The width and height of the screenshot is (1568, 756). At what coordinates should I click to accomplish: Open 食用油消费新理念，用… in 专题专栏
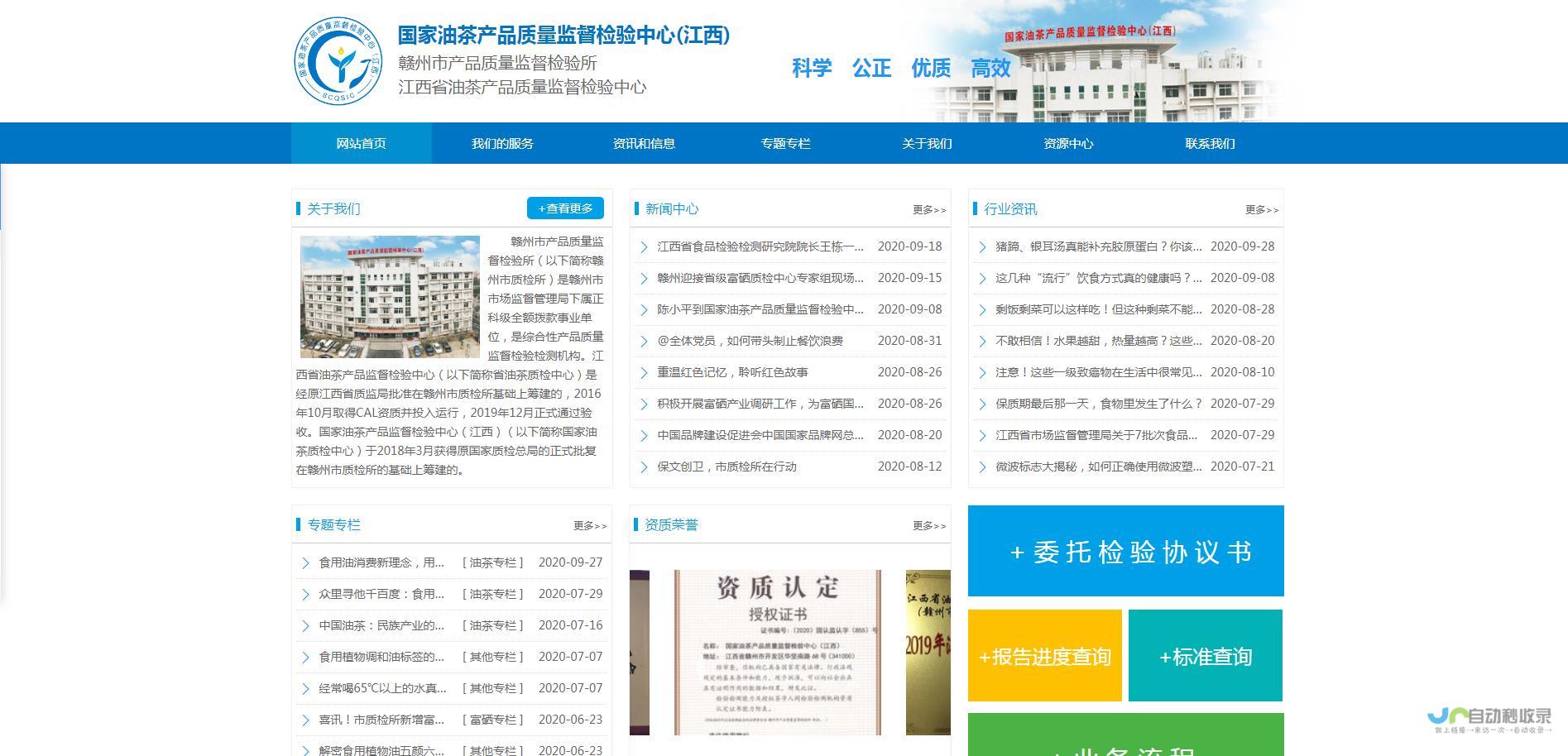tap(381, 562)
